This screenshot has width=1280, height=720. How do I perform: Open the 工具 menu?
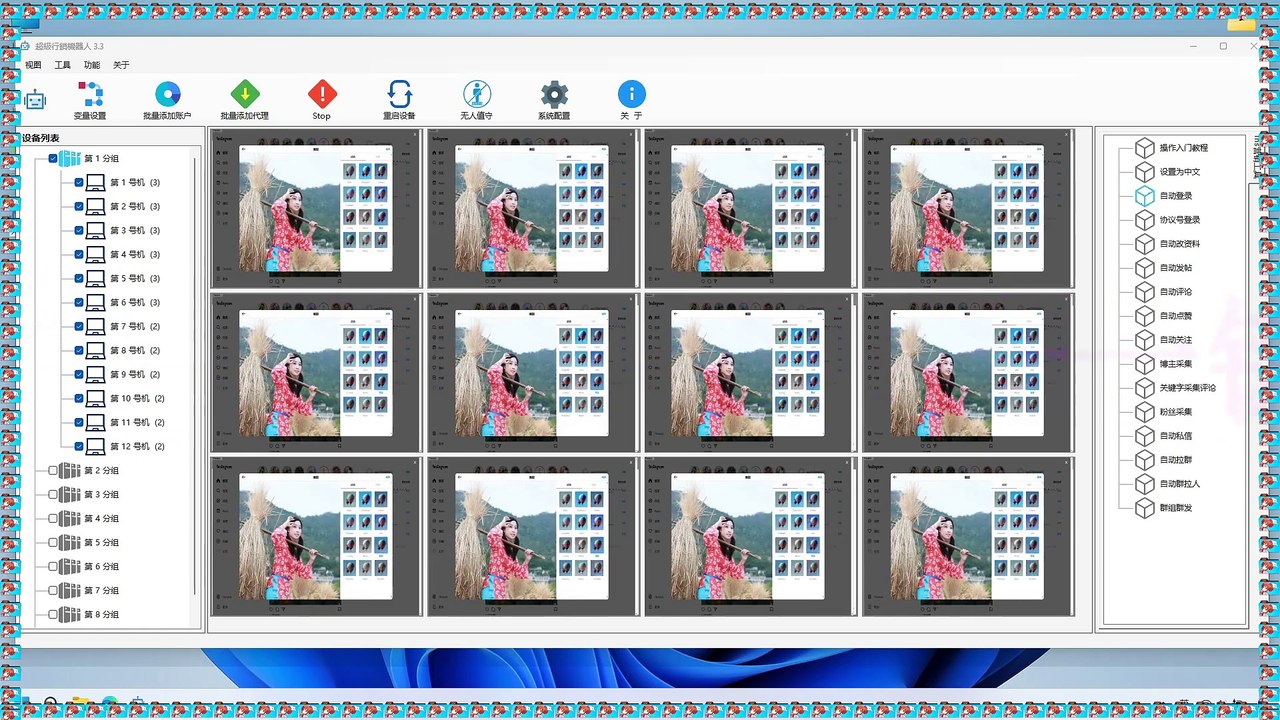coord(63,65)
